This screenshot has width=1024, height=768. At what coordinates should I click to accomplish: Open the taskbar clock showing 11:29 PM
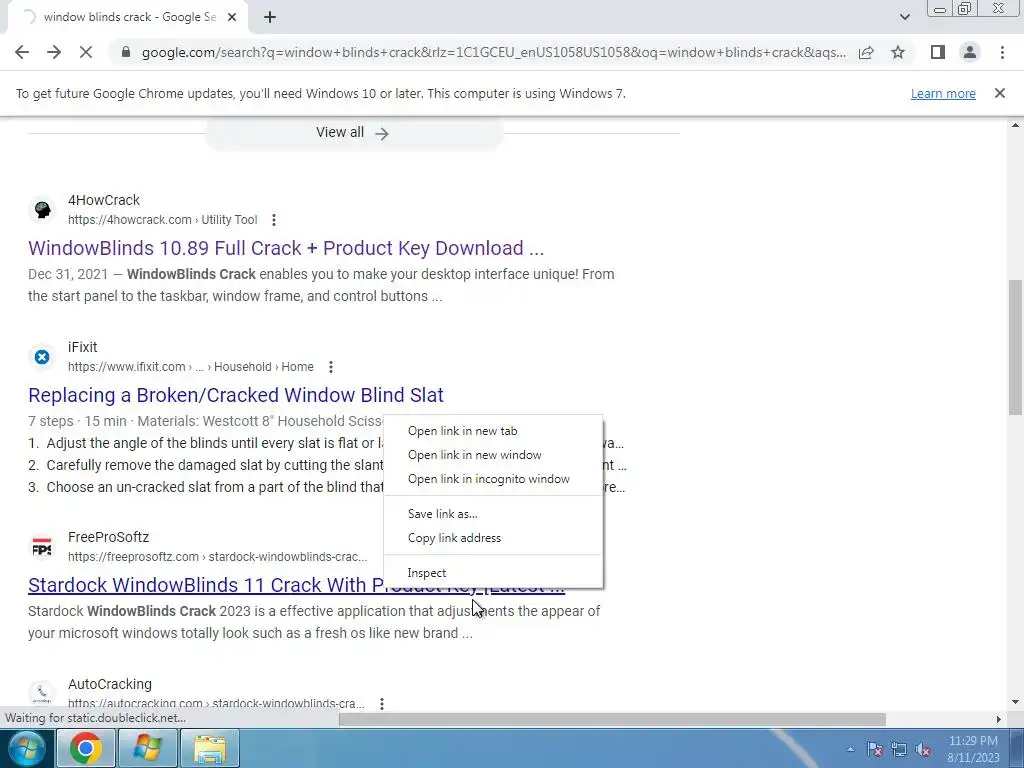974,749
